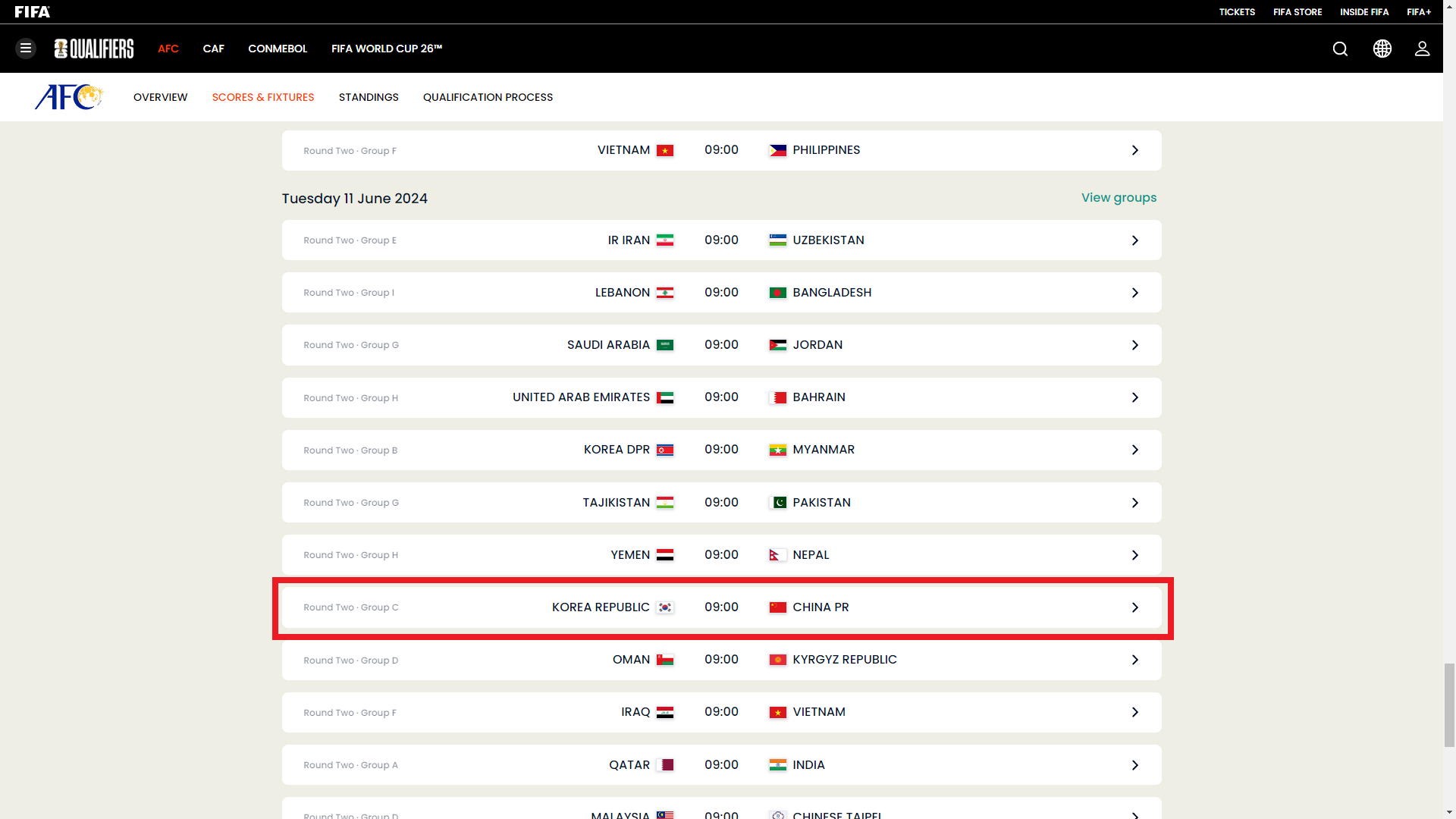Open the FIFA Store link

pos(1297,12)
